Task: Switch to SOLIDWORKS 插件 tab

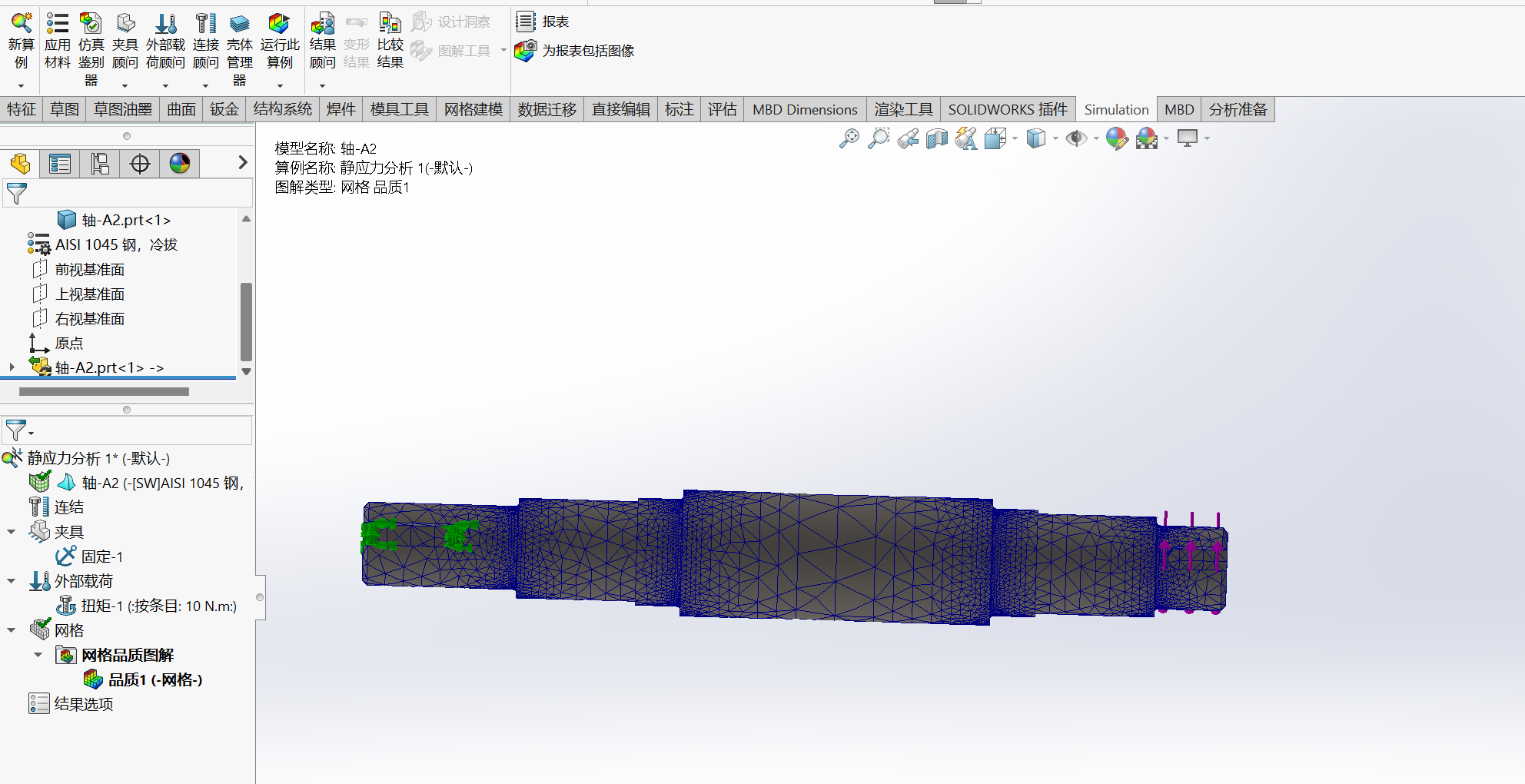Action: click(x=1008, y=109)
